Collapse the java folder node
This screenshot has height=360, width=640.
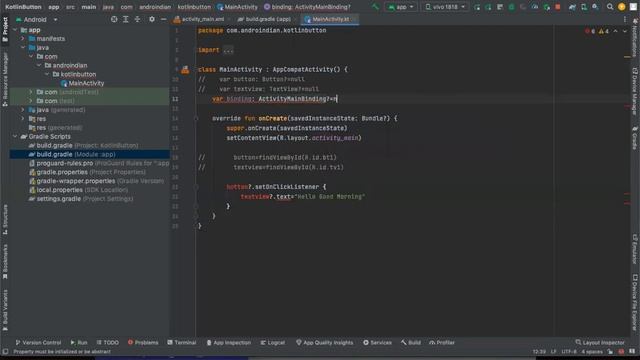pos(23,48)
